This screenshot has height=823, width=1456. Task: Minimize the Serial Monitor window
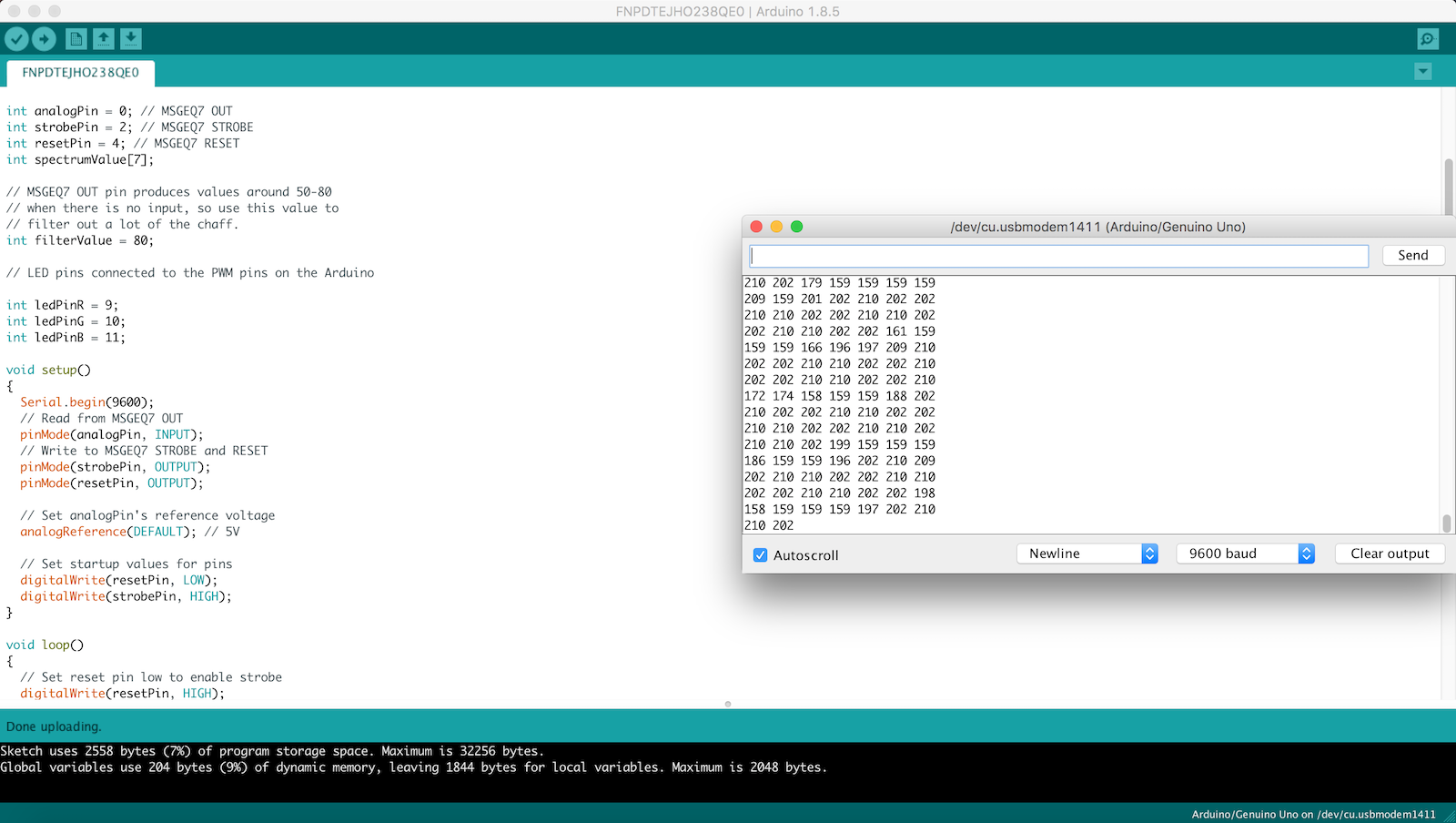[x=776, y=227]
